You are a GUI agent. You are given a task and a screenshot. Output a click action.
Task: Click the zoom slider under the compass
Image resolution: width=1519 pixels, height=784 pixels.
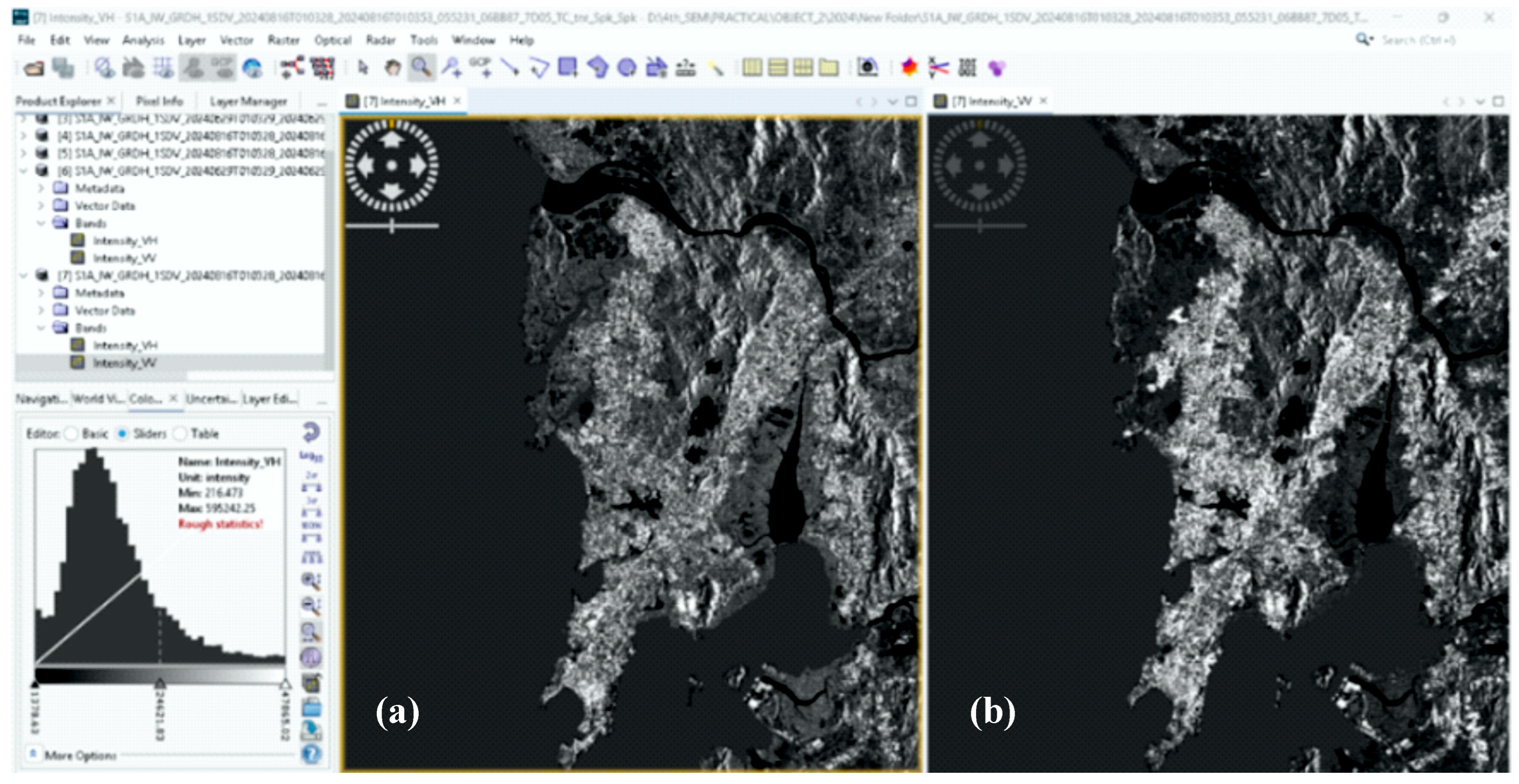pos(392,225)
